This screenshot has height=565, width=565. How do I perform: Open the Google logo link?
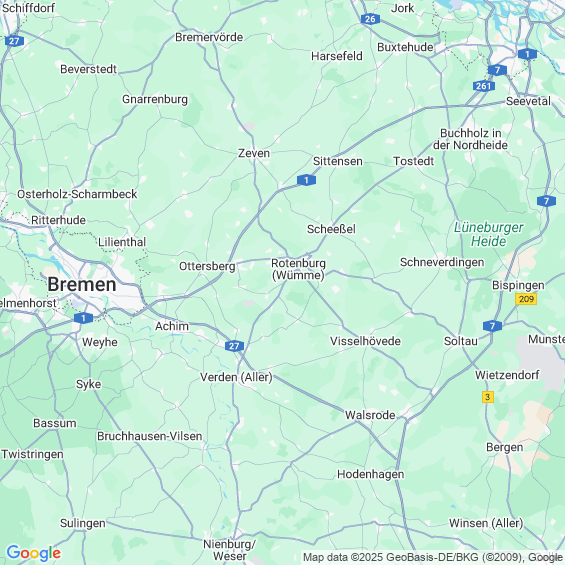(x=34, y=552)
